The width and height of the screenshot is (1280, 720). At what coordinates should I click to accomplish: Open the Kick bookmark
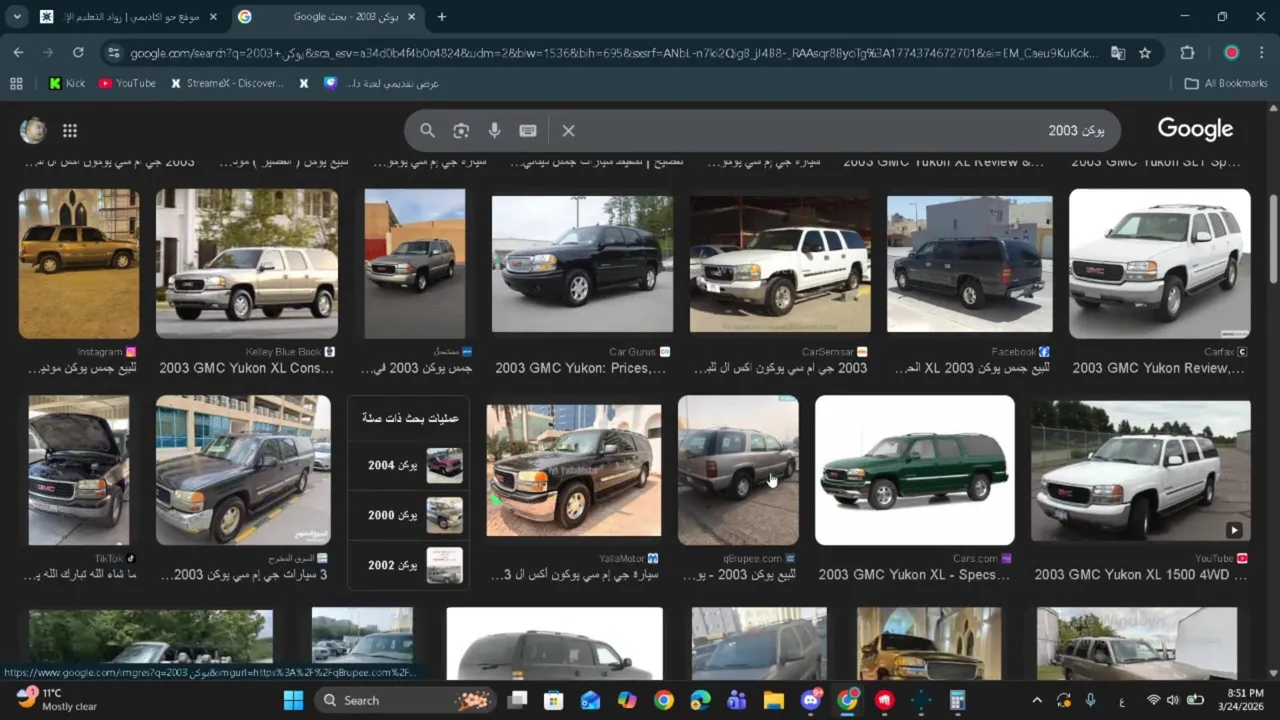coord(67,84)
